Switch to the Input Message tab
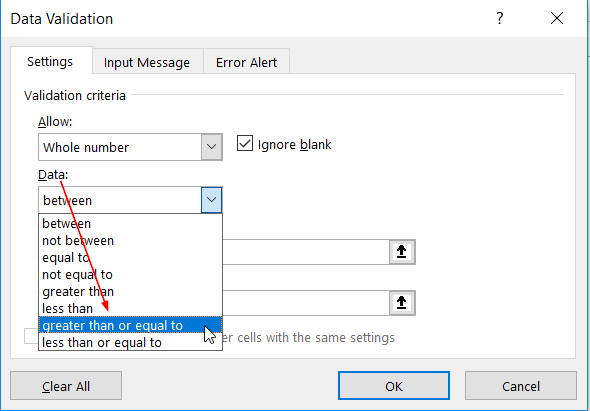Screen dimensions: 590x411 click(147, 62)
